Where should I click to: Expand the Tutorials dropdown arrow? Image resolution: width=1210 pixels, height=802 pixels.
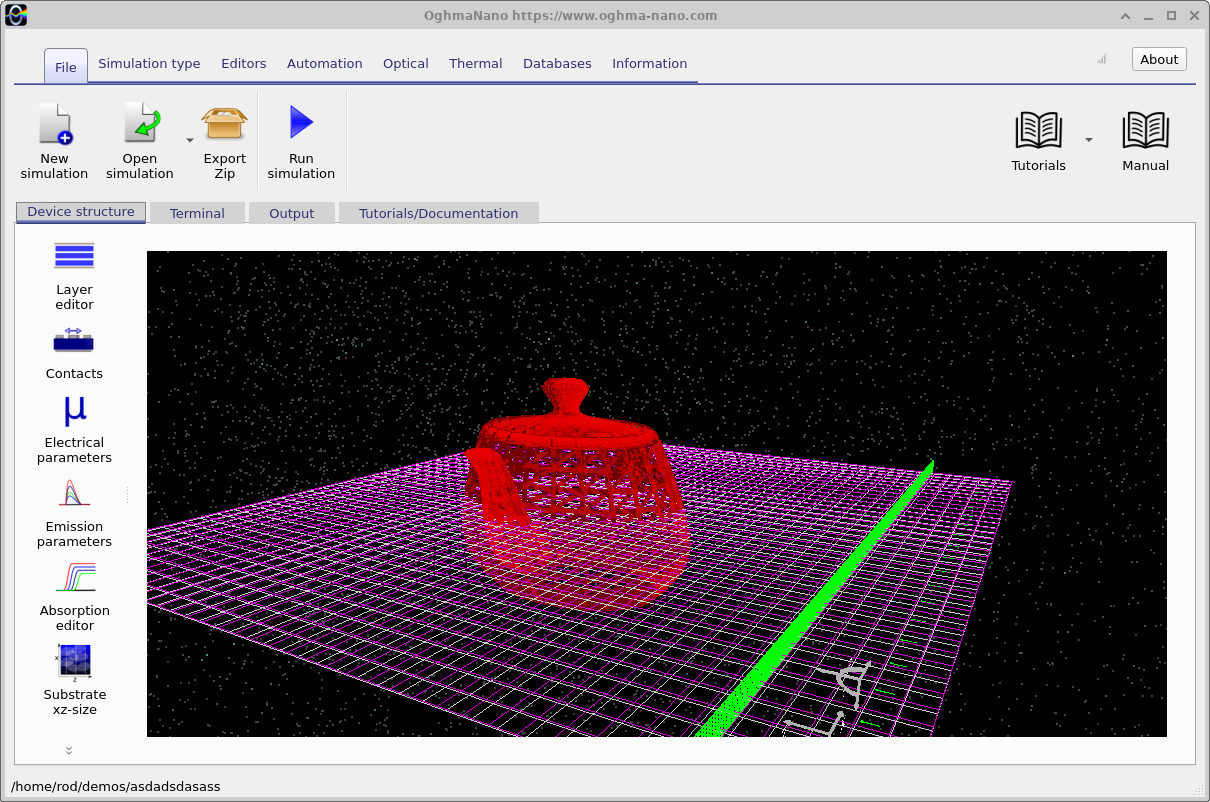click(1089, 140)
